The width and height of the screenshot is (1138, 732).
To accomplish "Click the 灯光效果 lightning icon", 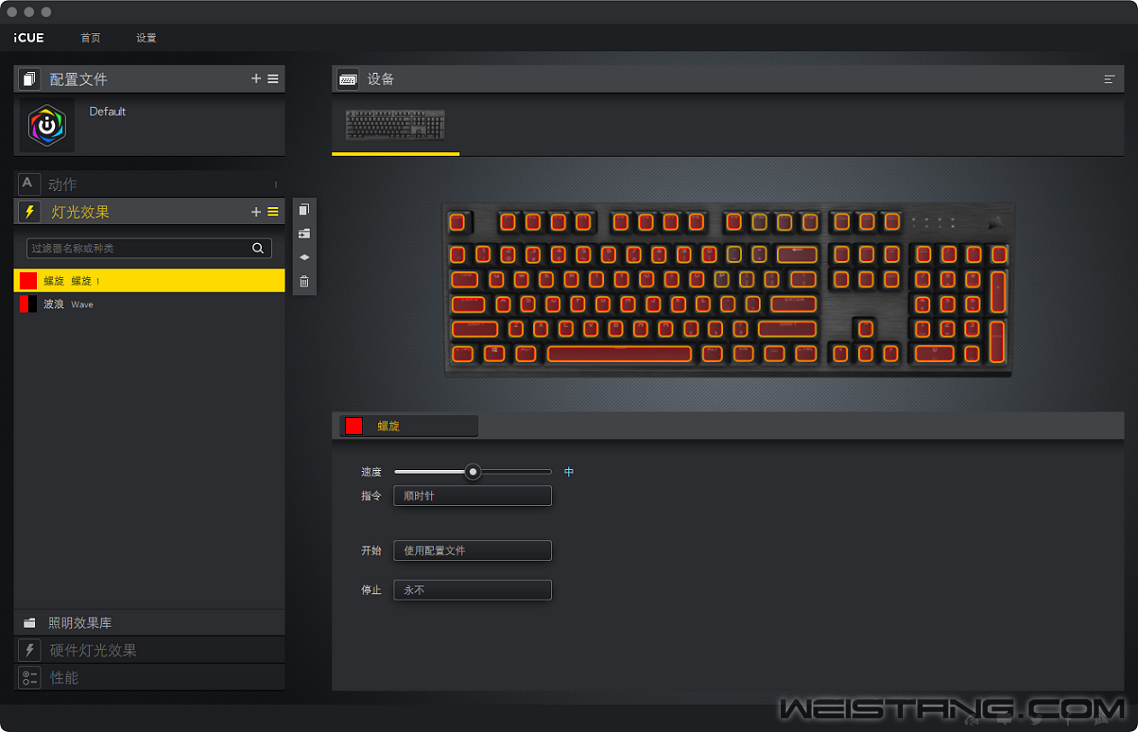I will tap(29, 212).
